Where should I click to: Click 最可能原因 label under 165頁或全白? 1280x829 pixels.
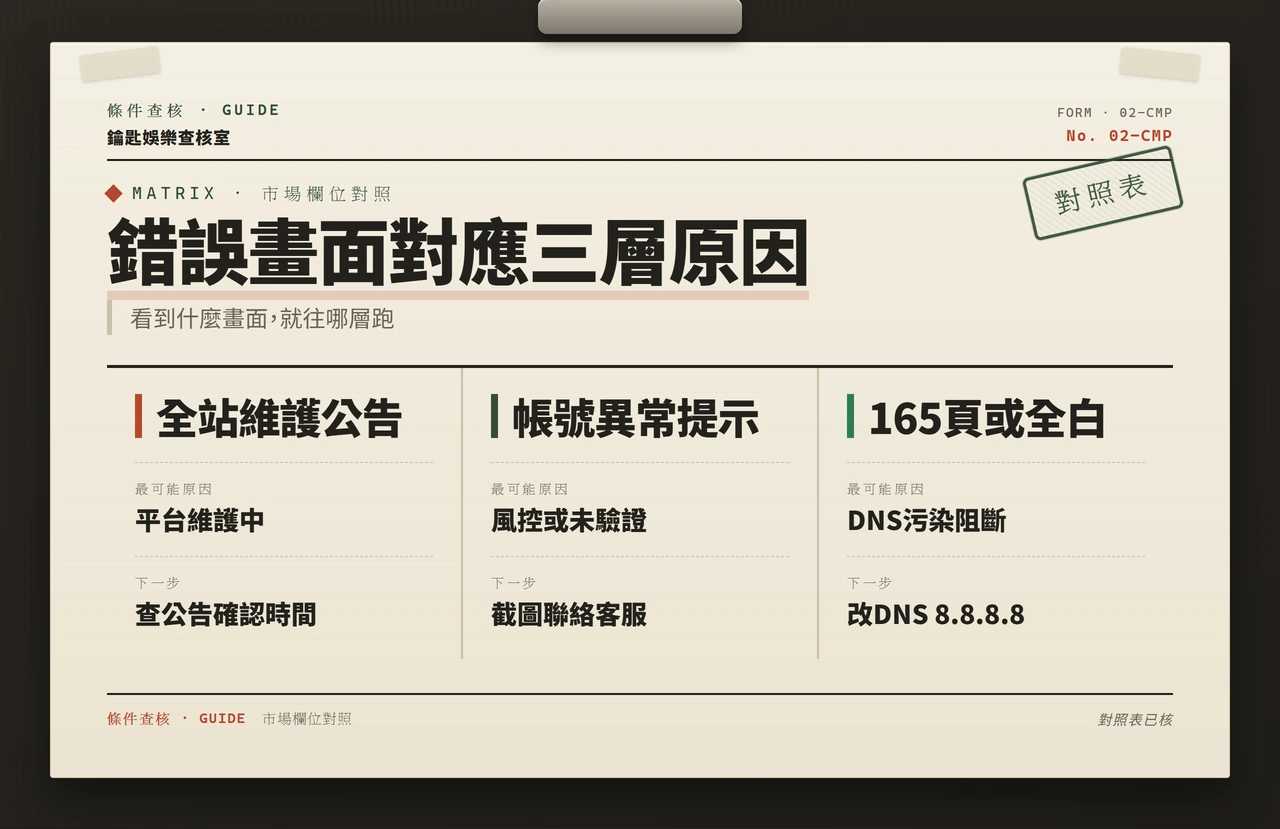coord(886,489)
